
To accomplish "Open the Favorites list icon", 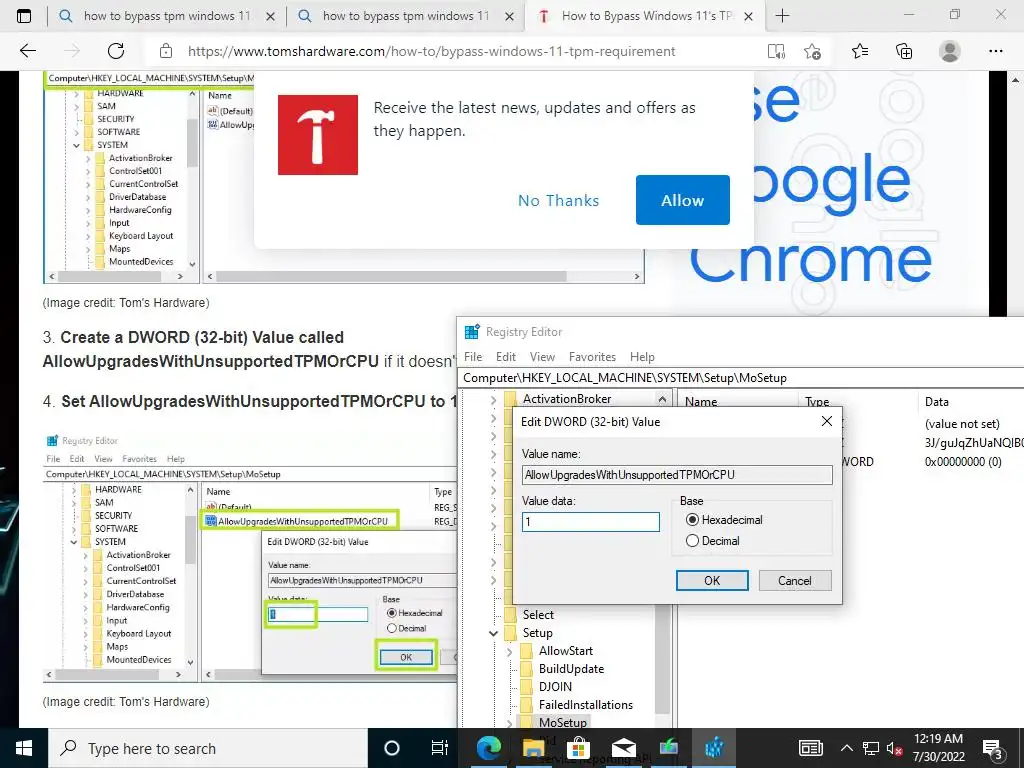I will pos(860,51).
